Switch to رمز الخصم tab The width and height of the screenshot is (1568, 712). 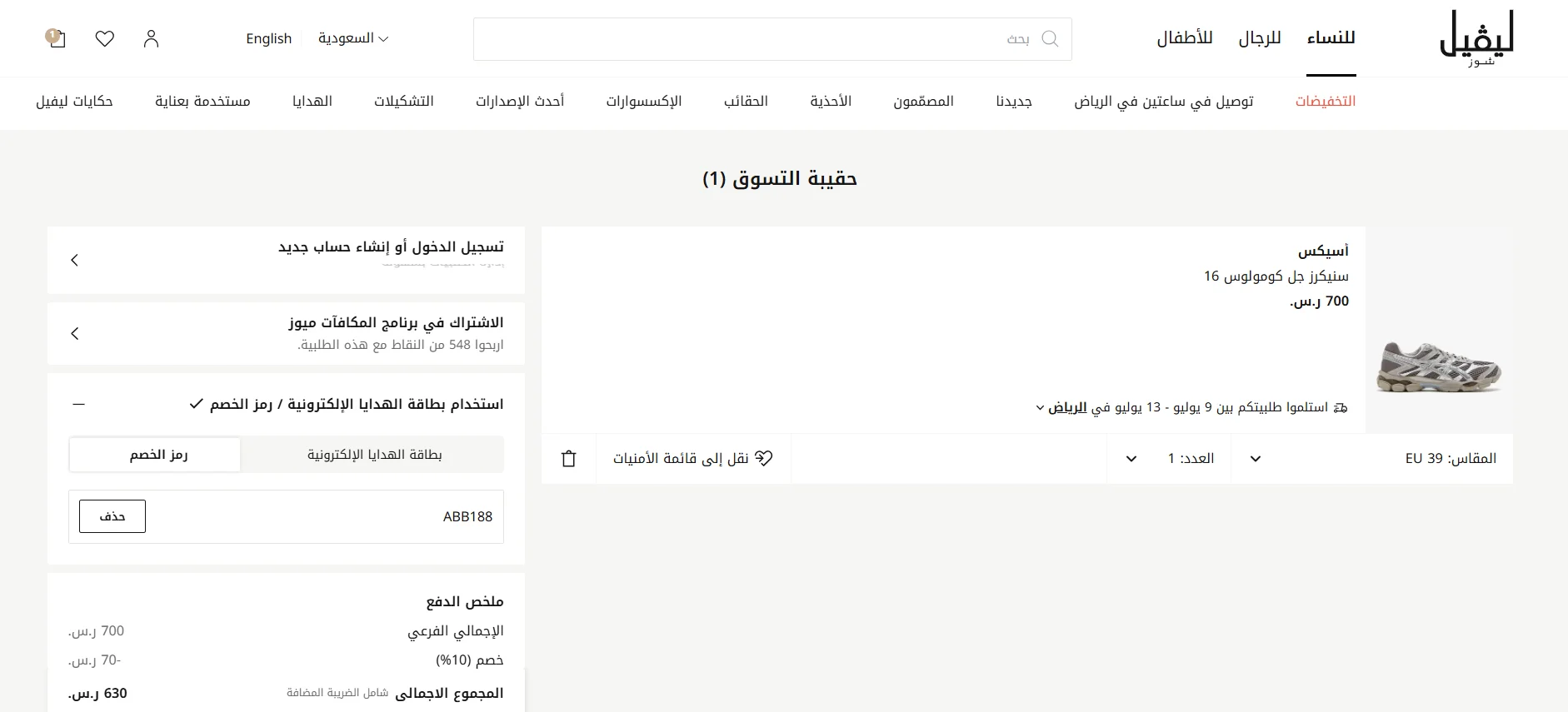pos(156,455)
